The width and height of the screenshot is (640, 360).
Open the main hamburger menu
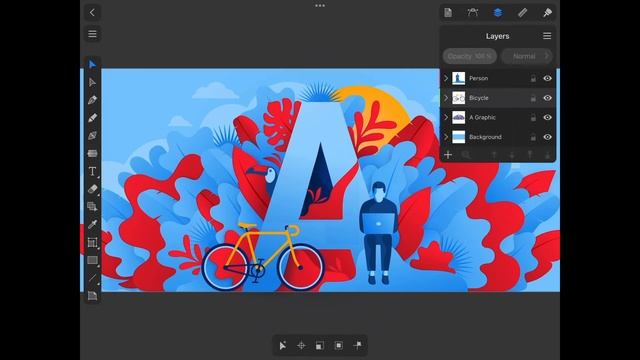pyautogui.click(x=92, y=34)
